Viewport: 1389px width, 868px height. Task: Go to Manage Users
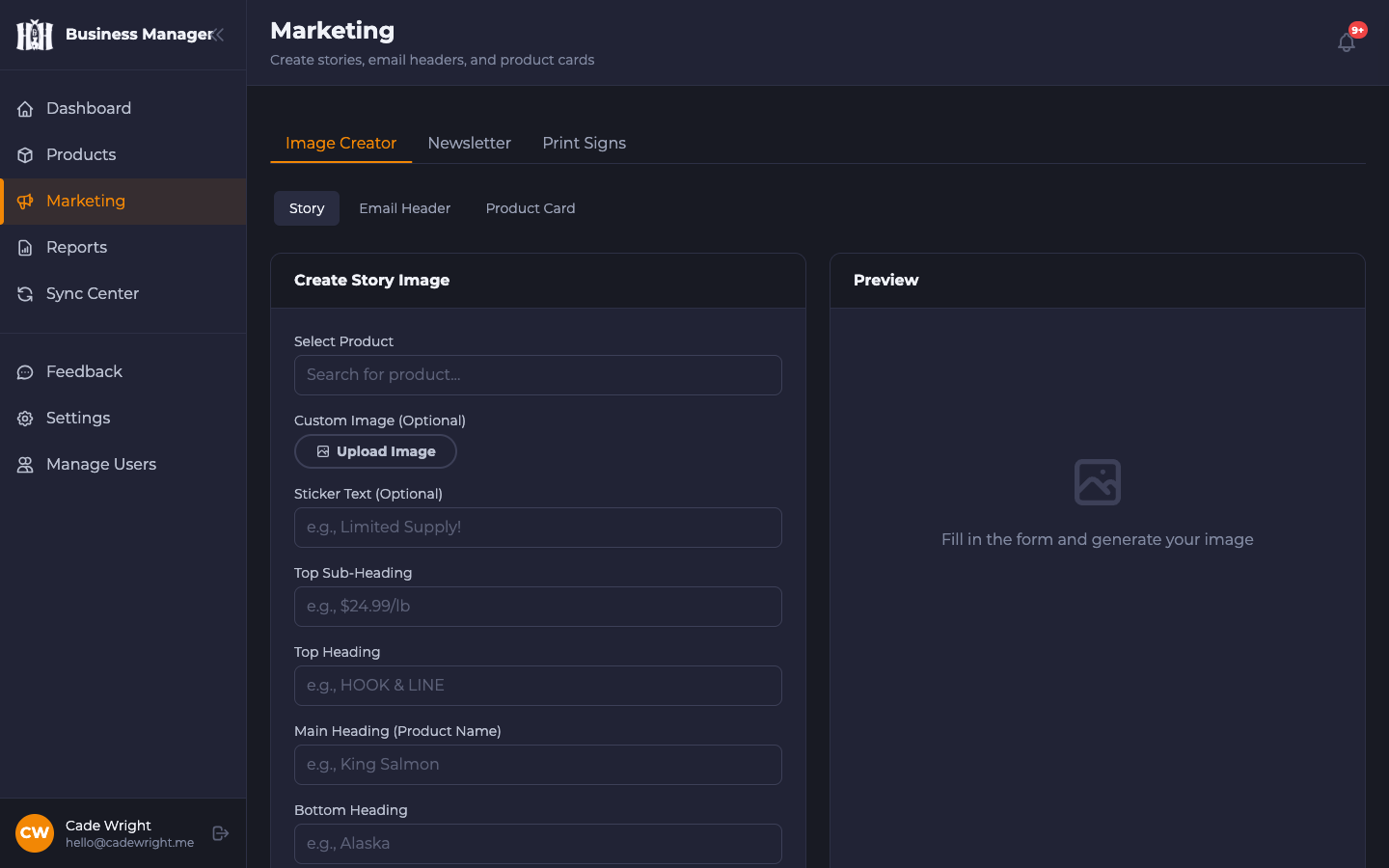click(x=123, y=465)
